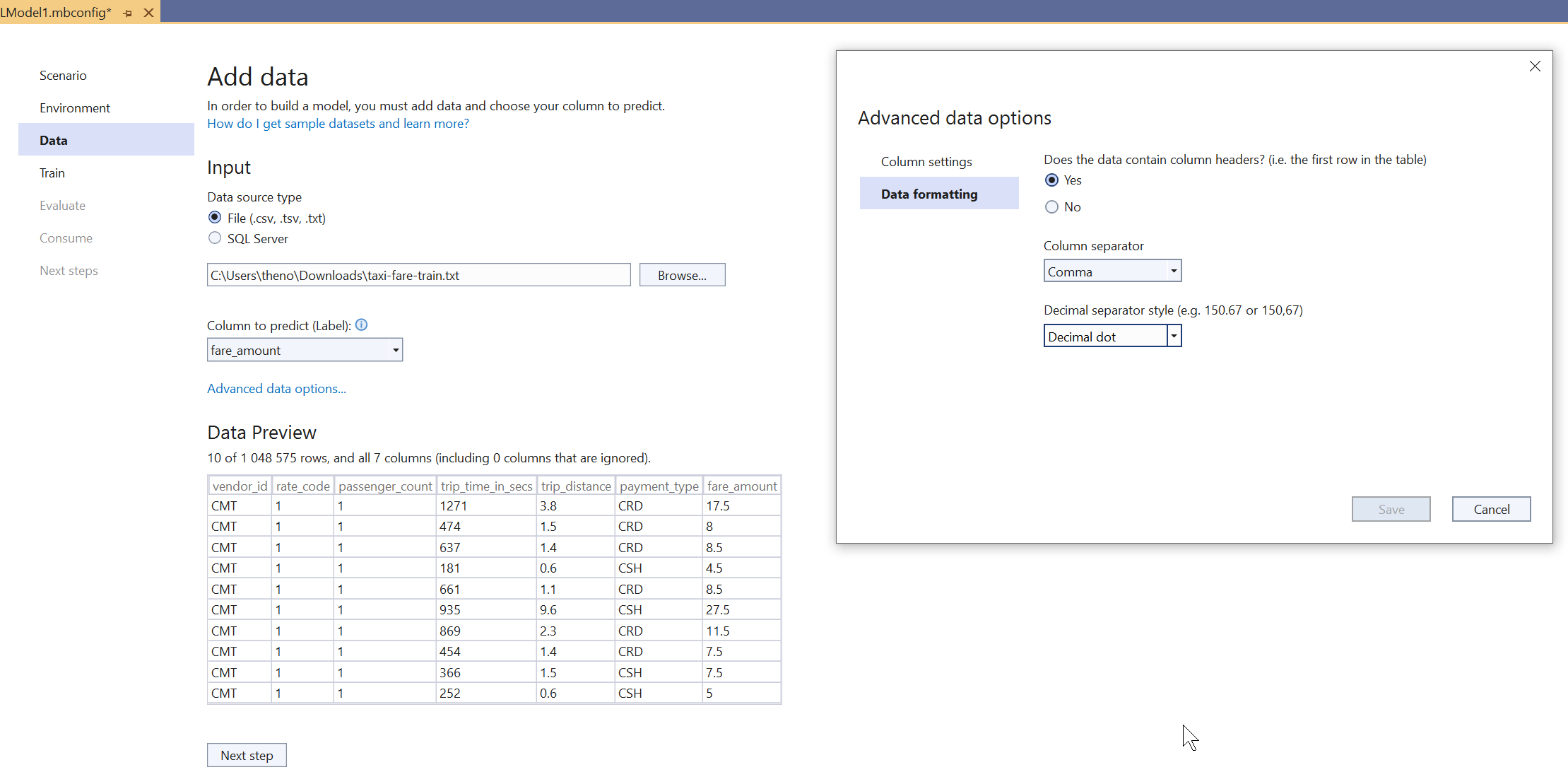Choose SQL Server as the data source

[x=215, y=238]
